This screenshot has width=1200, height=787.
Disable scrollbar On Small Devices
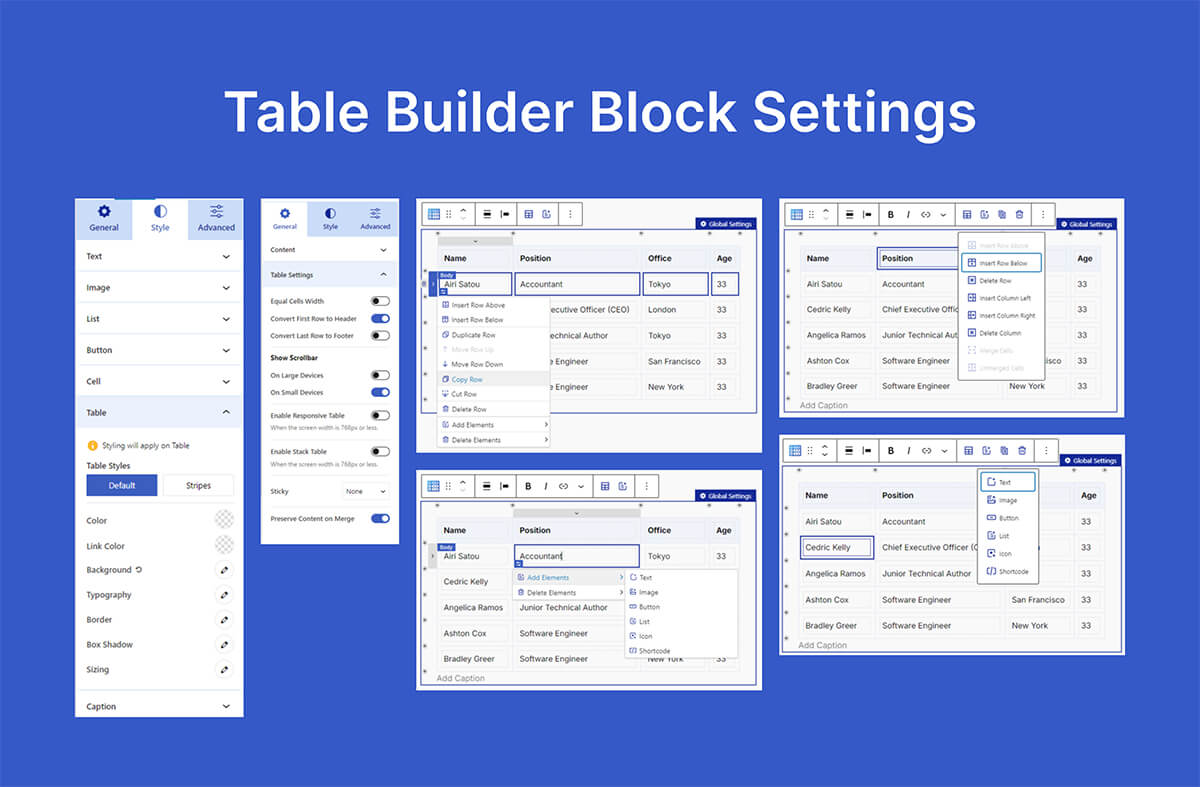380,392
